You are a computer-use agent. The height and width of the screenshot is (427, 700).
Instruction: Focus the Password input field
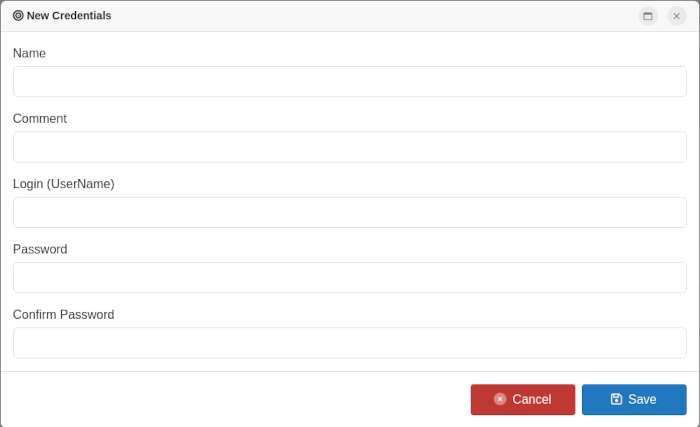[349, 278]
